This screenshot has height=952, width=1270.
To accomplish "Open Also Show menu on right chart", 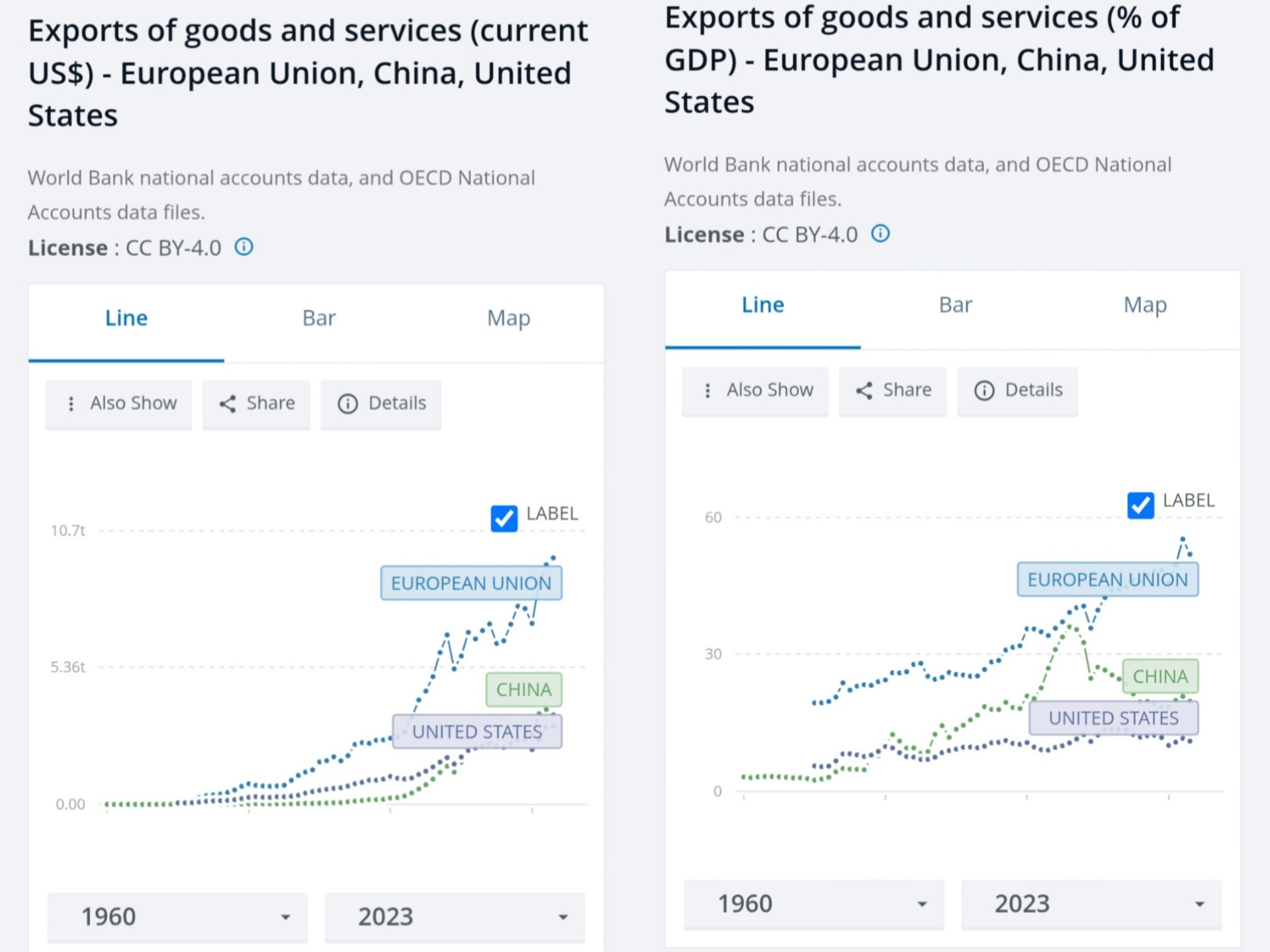I will pyautogui.click(x=756, y=390).
